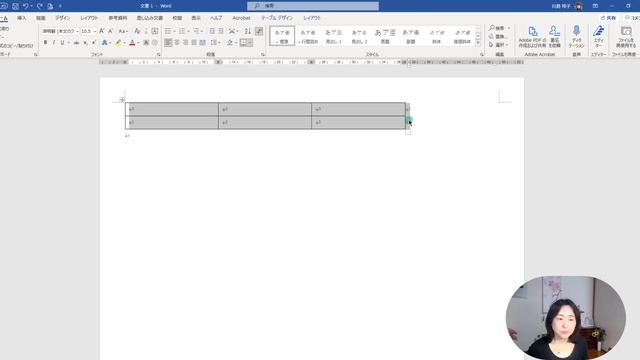The height and width of the screenshot is (360, 640).
Task: Toggle italic formatting
Action: 53,42
